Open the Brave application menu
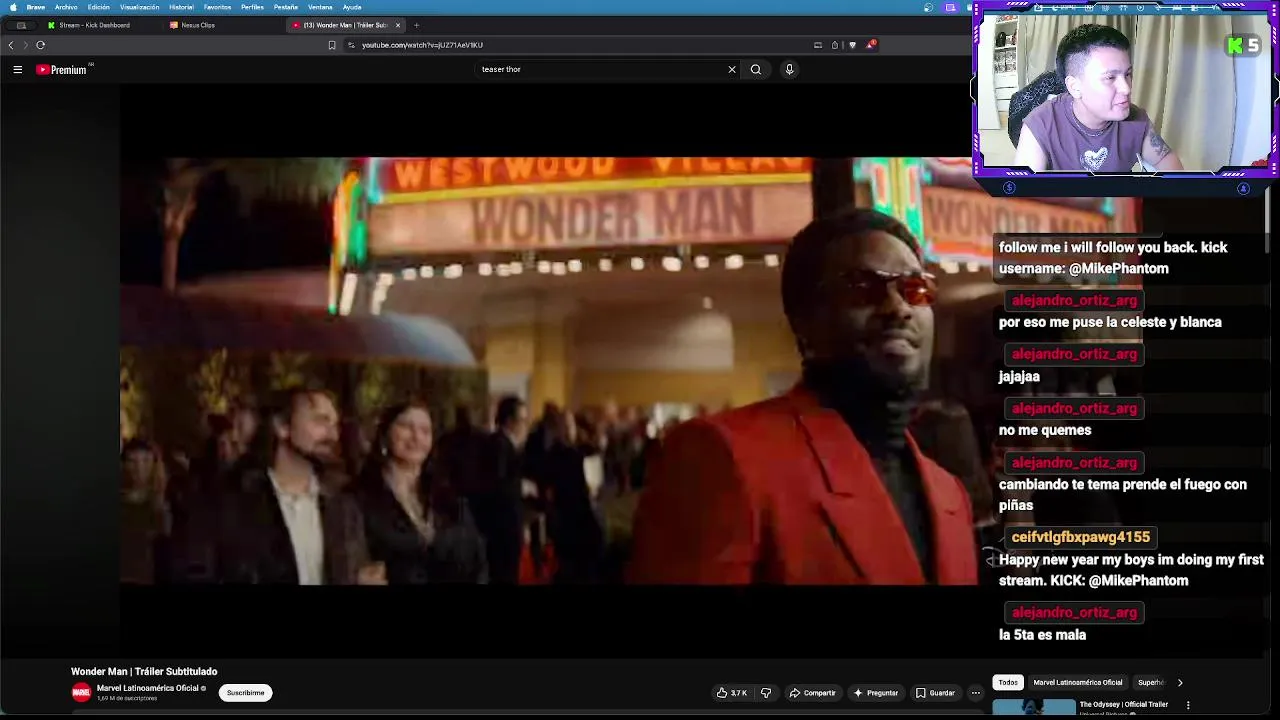Screen dimensions: 1280x720 click(x=36, y=7)
